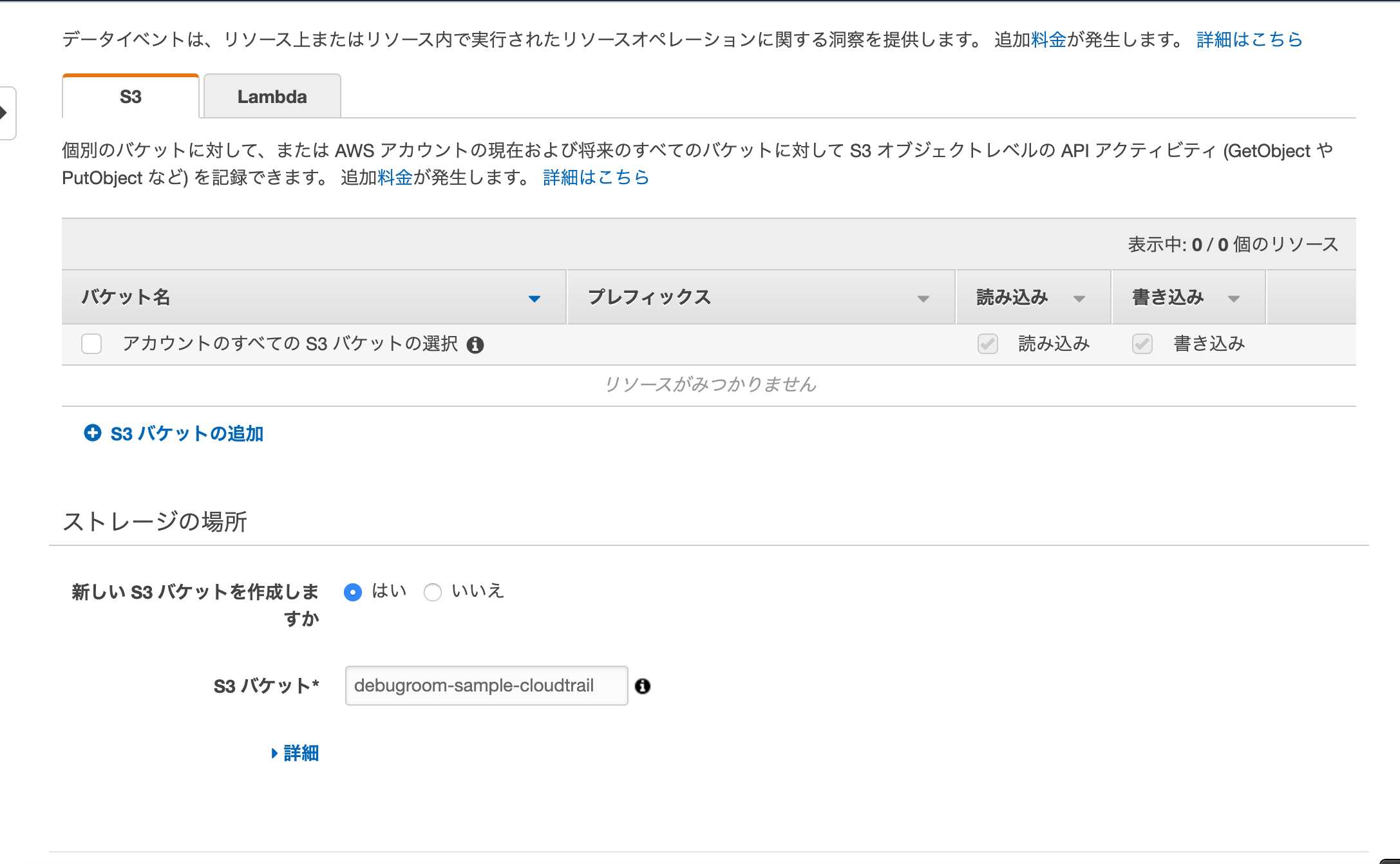The height and width of the screenshot is (864, 1400).
Task: Switch to the S3 tab
Action: click(x=131, y=97)
